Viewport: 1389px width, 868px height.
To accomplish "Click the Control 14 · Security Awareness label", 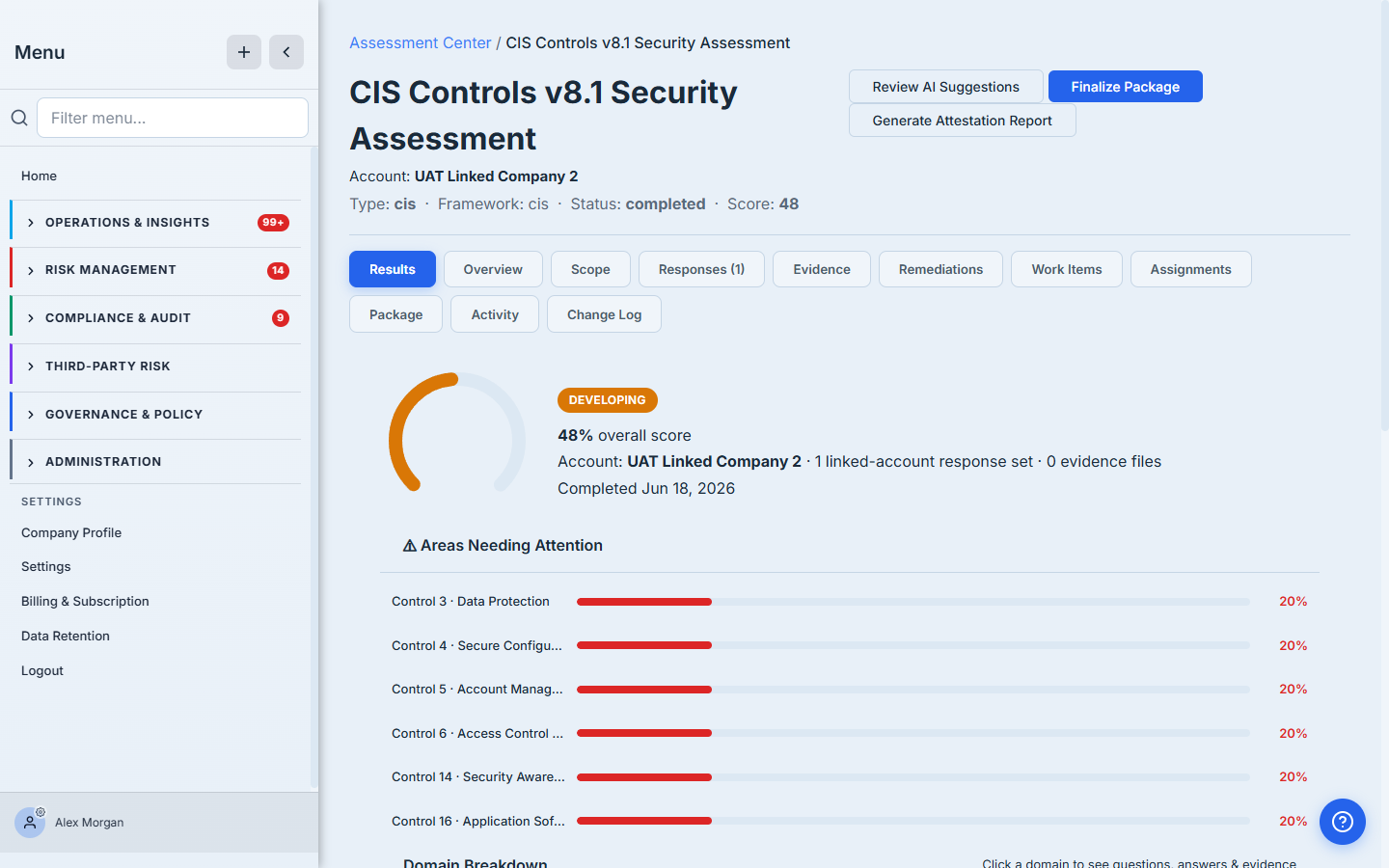I will 478,776.
